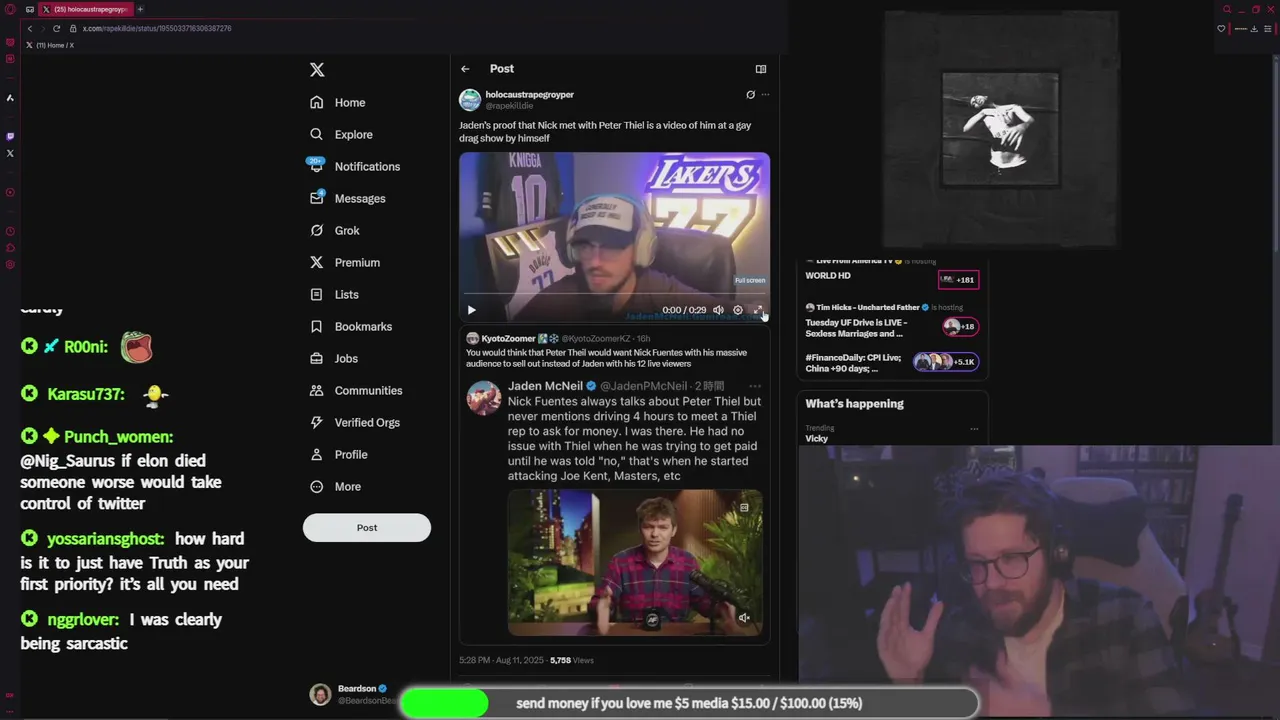This screenshot has height=720, width=1280.
Task: Play the Lakers jersey video
Action: coord(471,310)
